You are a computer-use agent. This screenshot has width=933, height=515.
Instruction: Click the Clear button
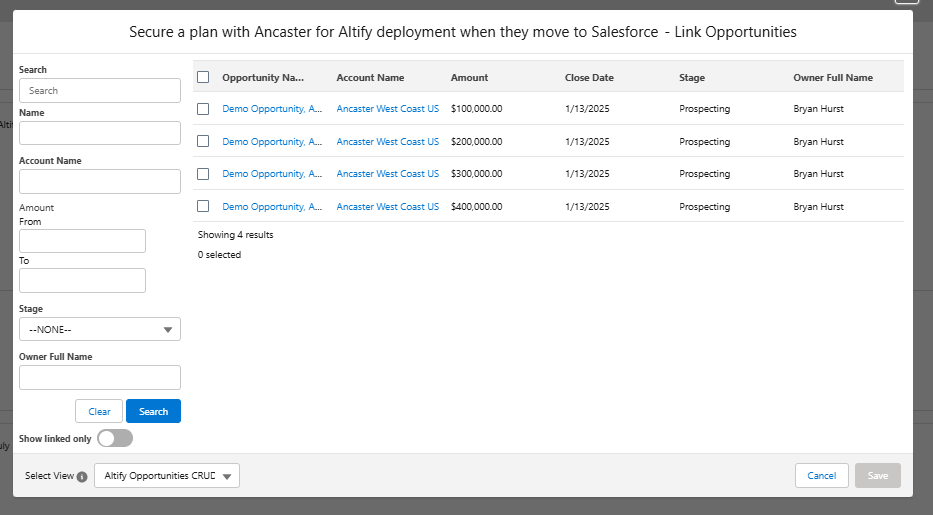pos(99,411)
